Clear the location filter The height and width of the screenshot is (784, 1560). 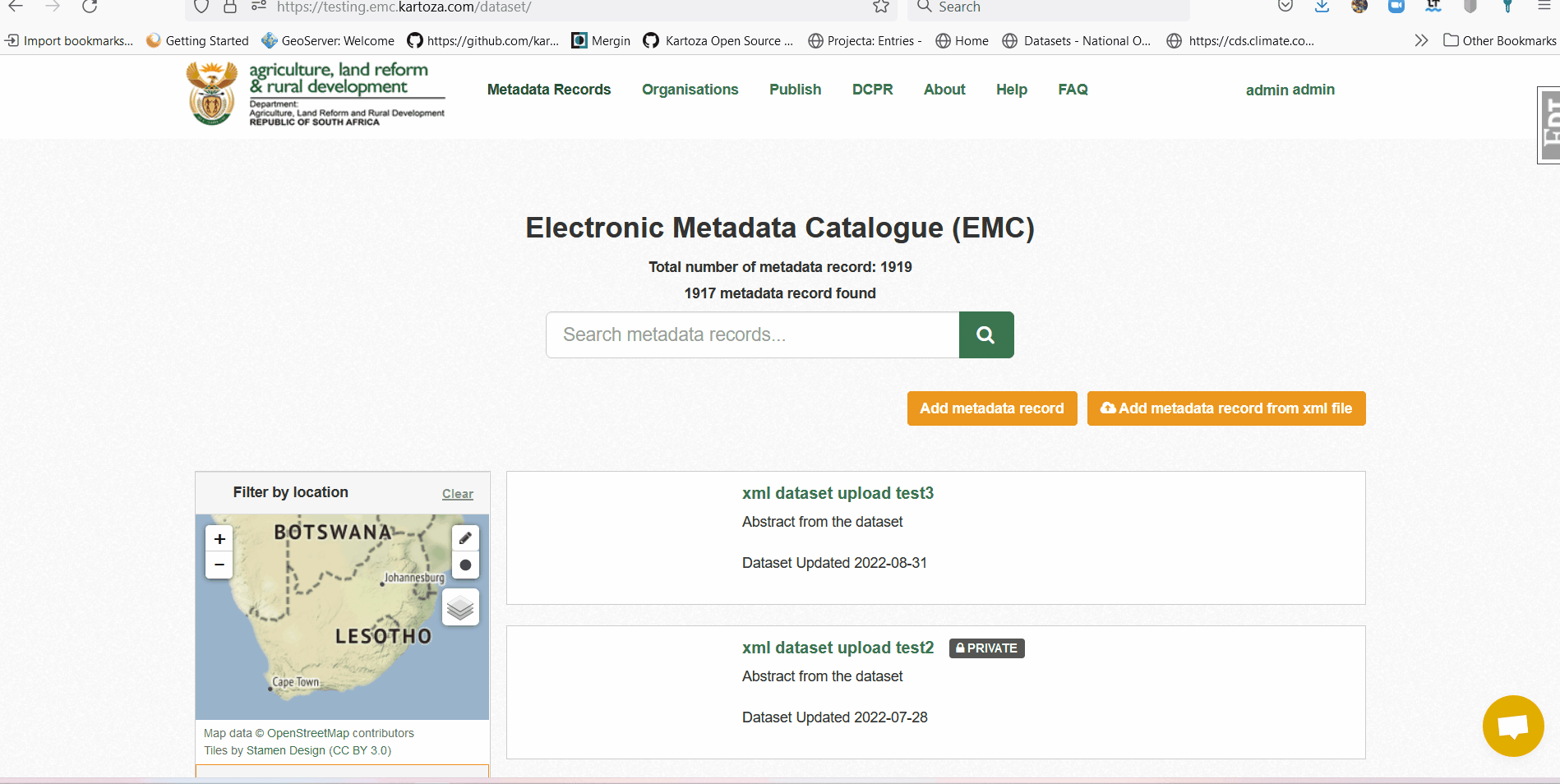coord(457,493)
